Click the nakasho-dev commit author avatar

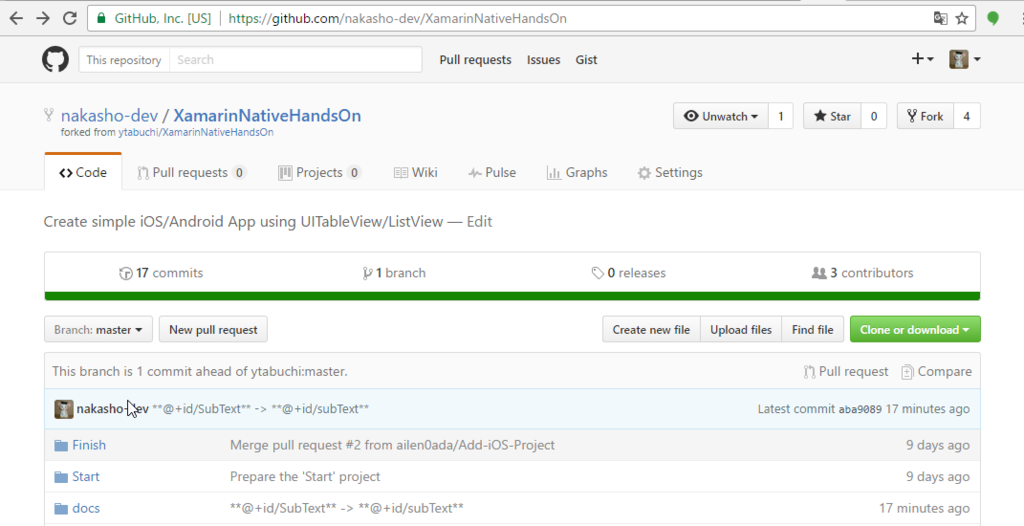[x=63, y=409]
